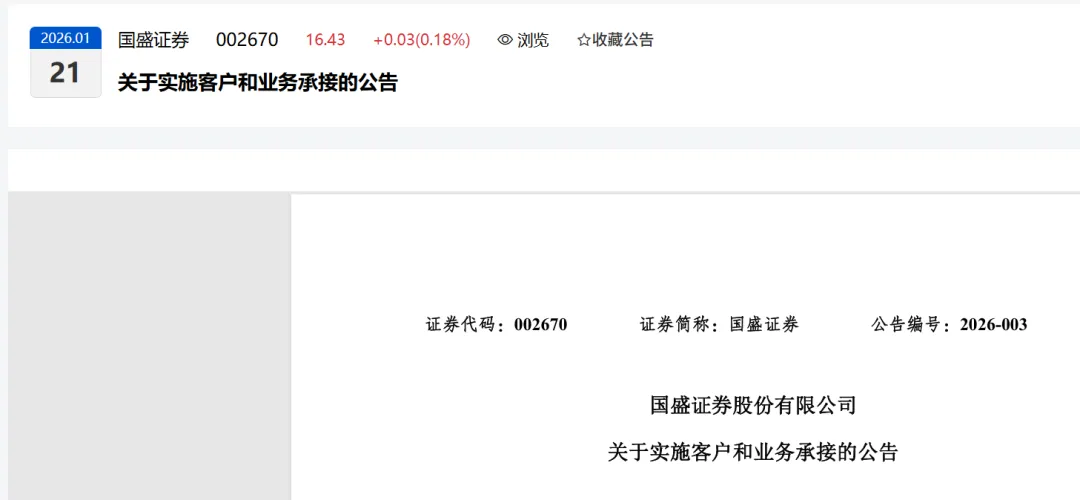Select the bold headline 关于实施客户和业务承接的公告
1080x500 pixels.
pos(258,83)
